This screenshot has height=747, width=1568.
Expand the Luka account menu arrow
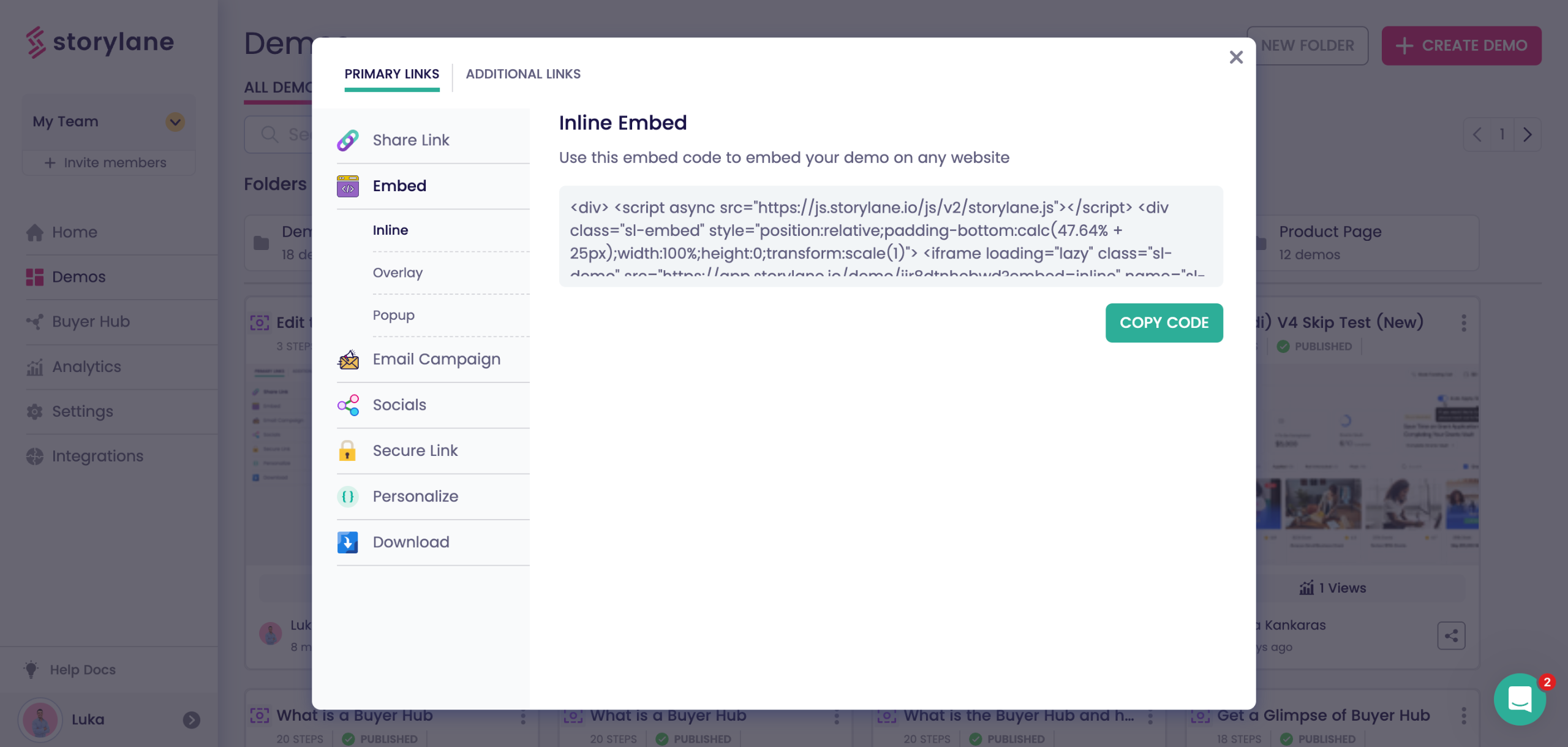click(x=191, y=720)
